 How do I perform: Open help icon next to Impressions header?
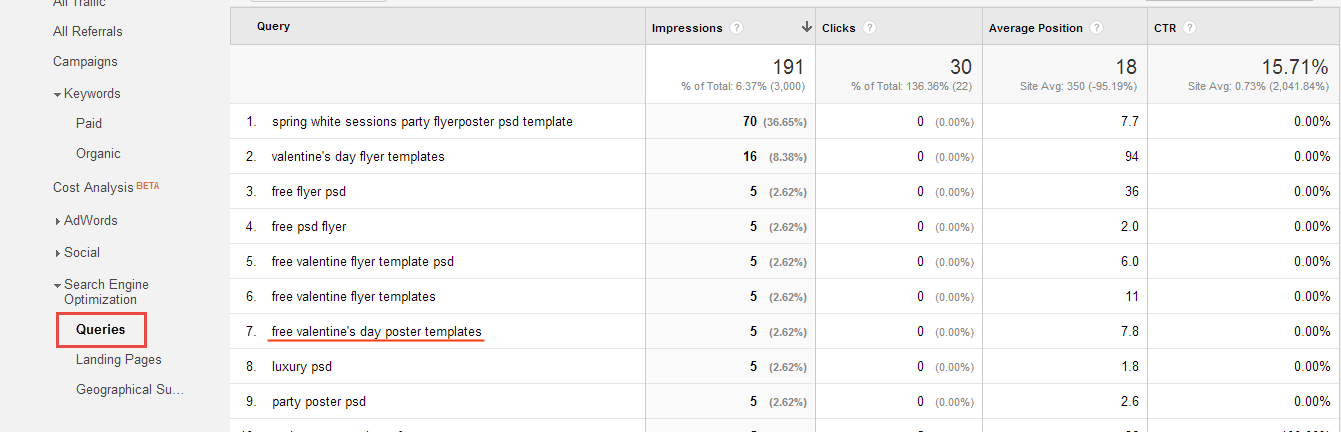click(736, 28)
